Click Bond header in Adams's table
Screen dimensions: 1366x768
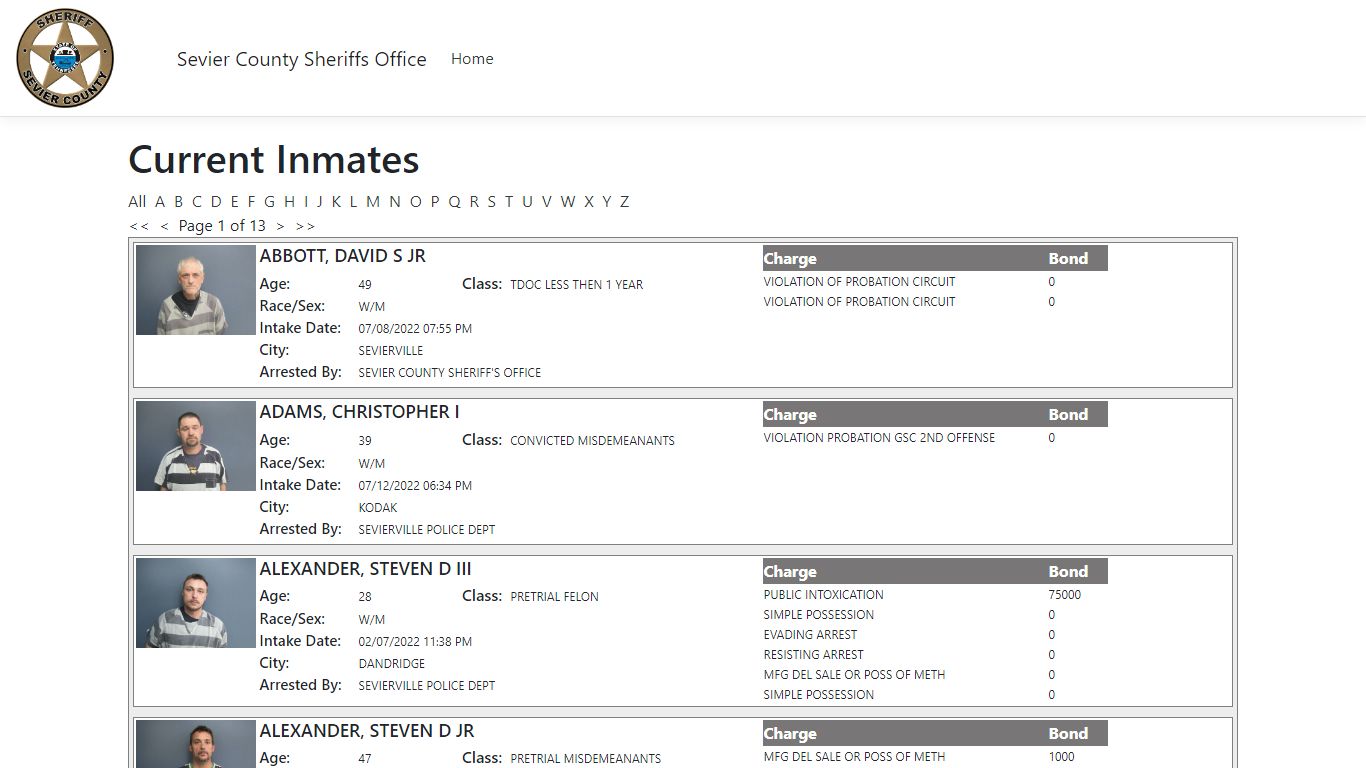(x=1068, y=415)
